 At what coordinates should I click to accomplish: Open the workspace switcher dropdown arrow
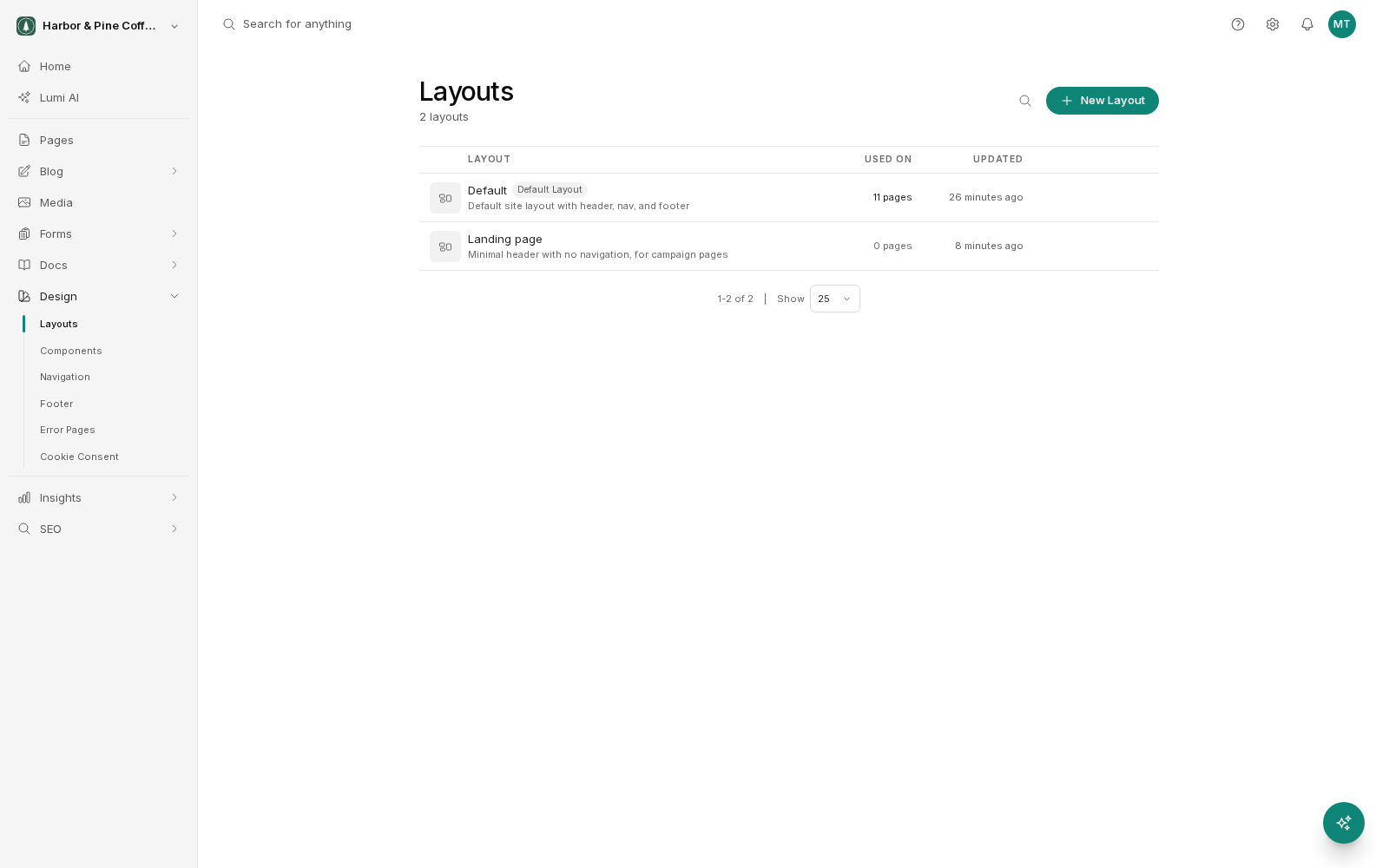click(174, 26)
